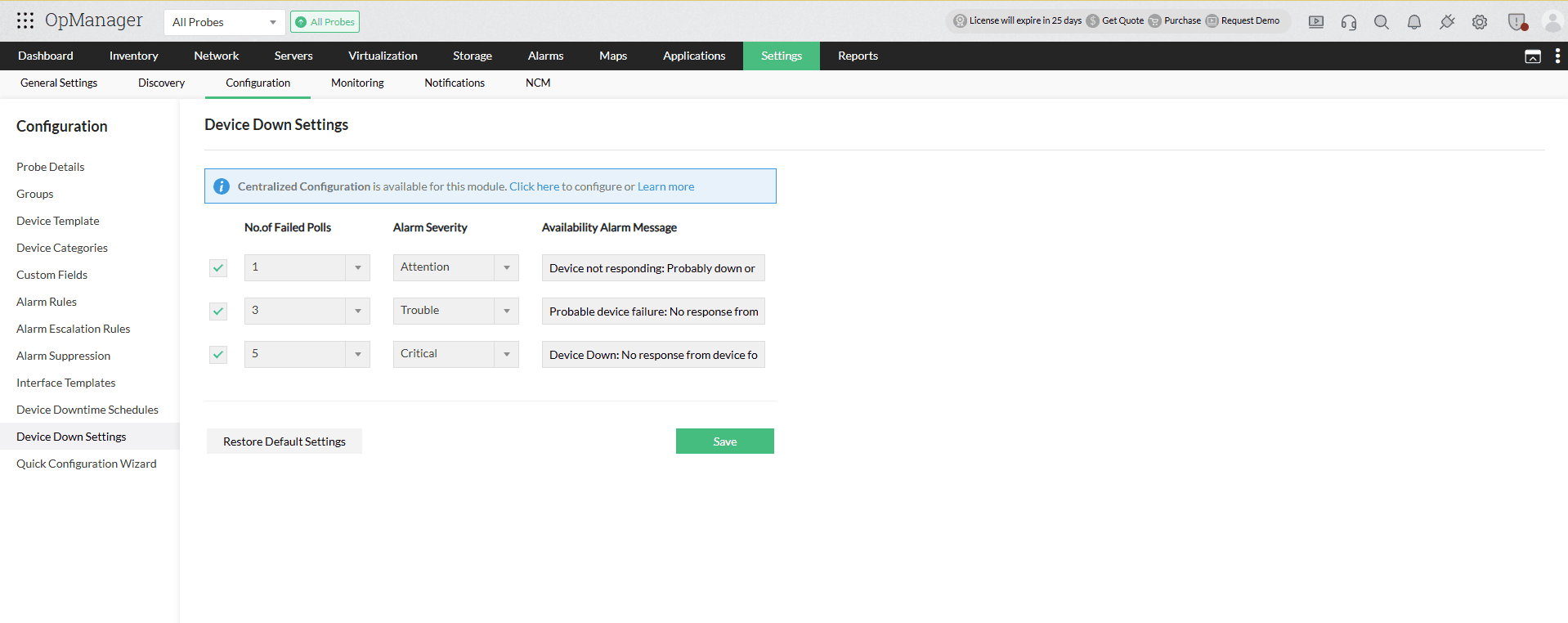Image resolution: width=1568 pixels, height=623 pixels.
Task: Open the NCM tab
Action: click(538, 83)
